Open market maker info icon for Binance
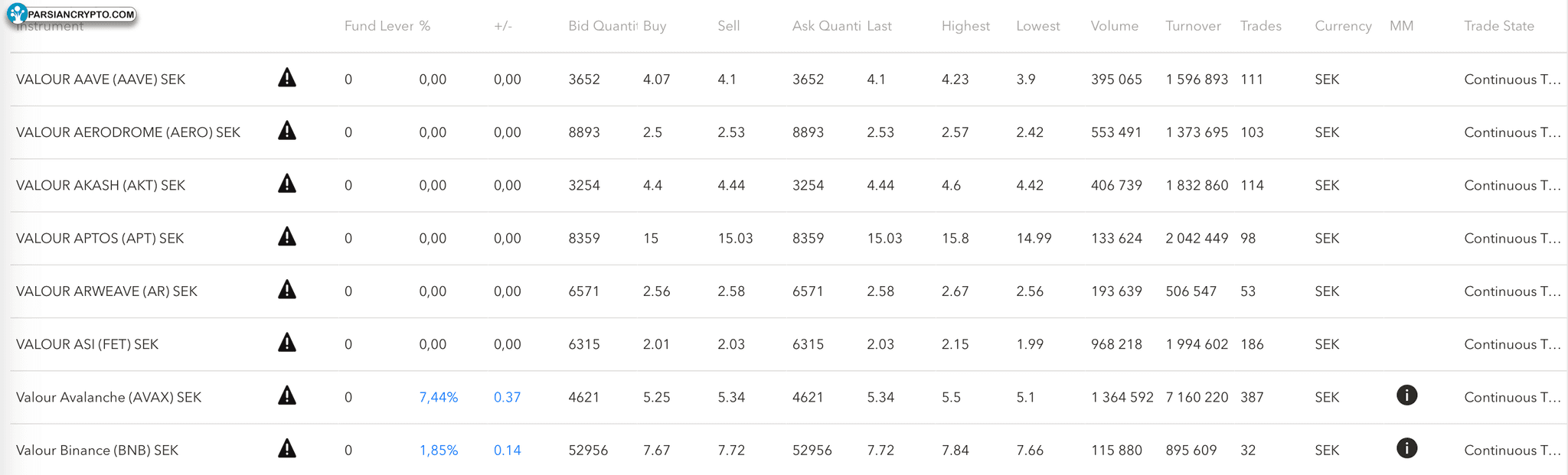Viewport: 1568px width, 475px height. point(1406,448)
